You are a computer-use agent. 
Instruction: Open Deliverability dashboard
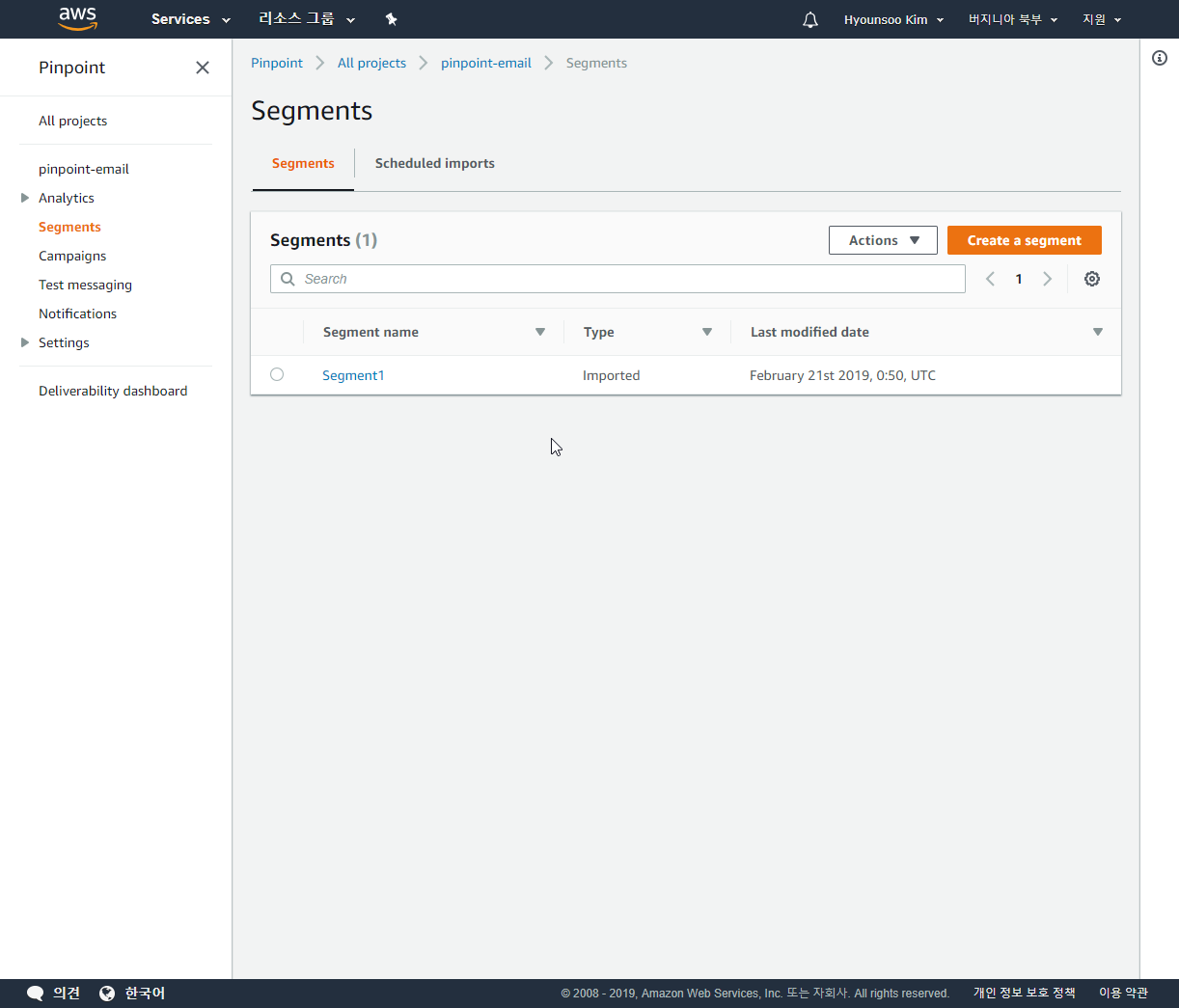pyautogui.click(x=113, y=391)
